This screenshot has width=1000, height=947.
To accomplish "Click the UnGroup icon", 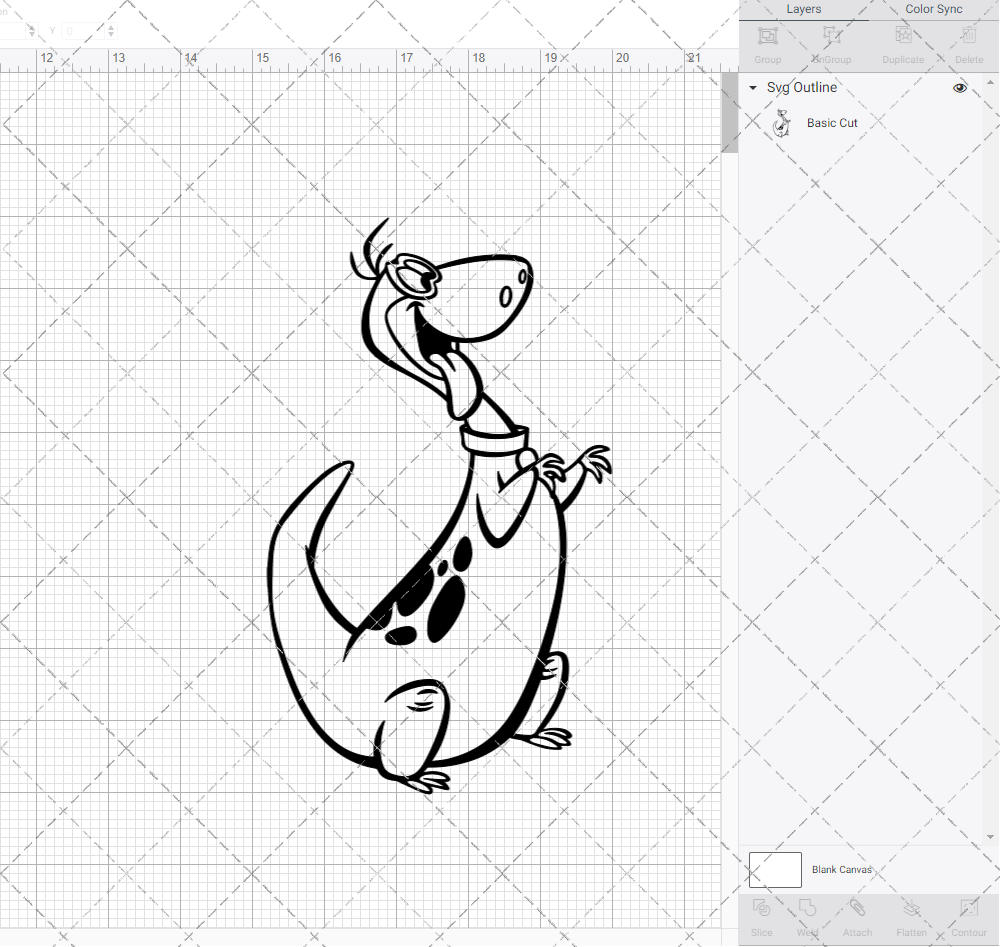I will pyautogui.click(x=832, y=36).
